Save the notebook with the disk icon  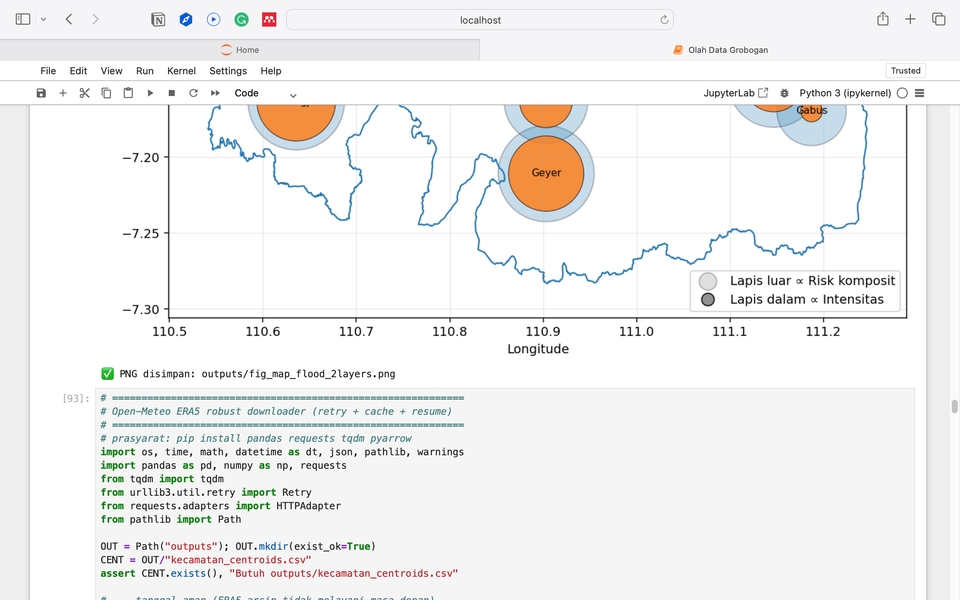tap(41, 93)
